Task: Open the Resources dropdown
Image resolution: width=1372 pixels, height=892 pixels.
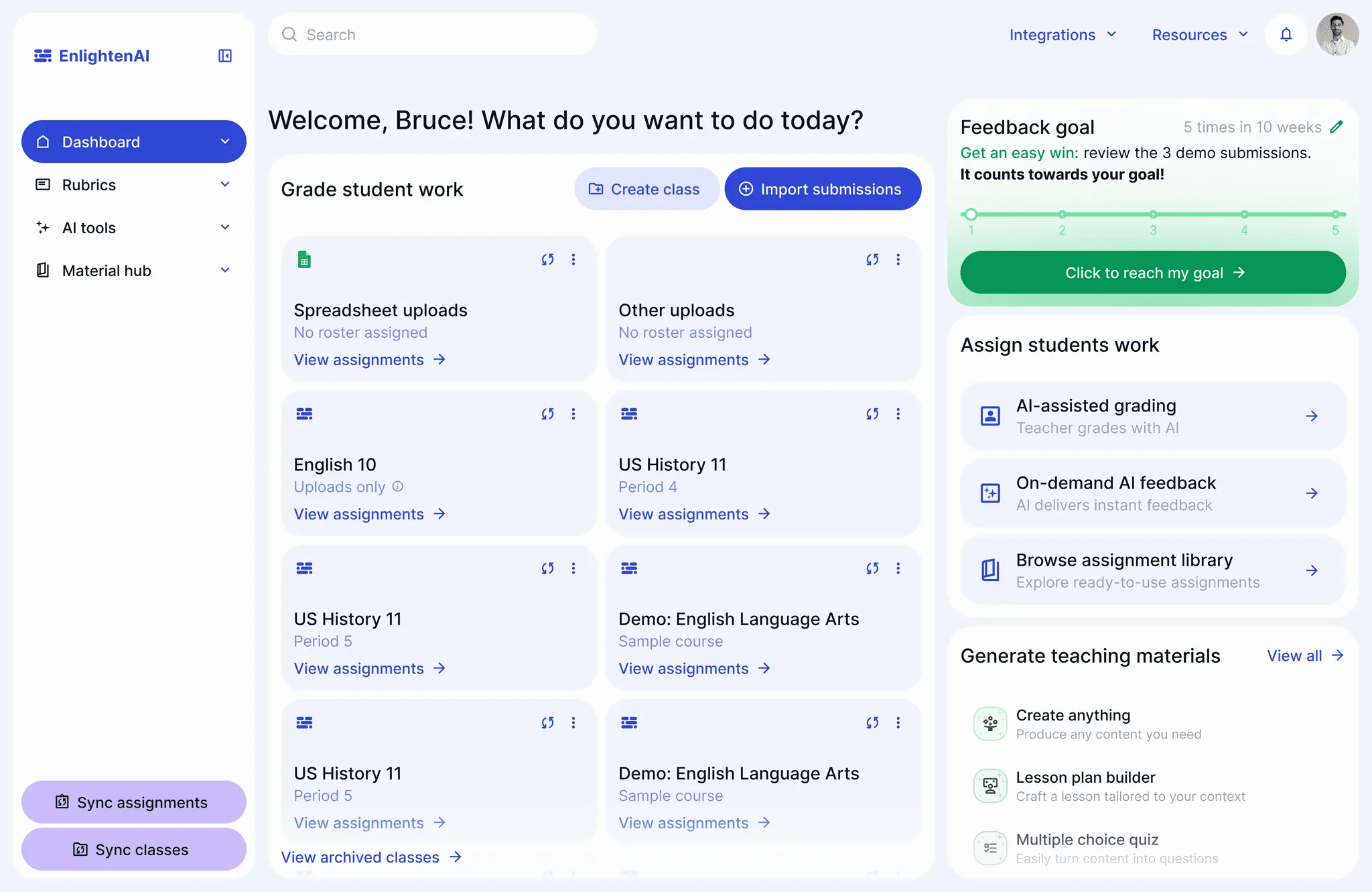Action: 1200,35
